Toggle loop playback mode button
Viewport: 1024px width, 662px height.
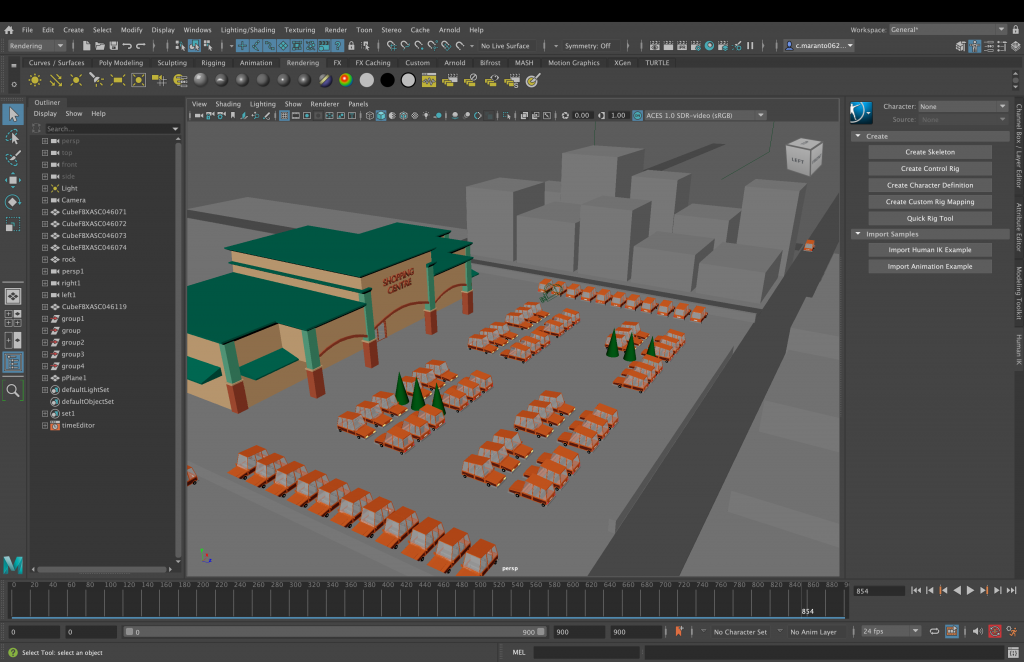(x=934, y=632)
